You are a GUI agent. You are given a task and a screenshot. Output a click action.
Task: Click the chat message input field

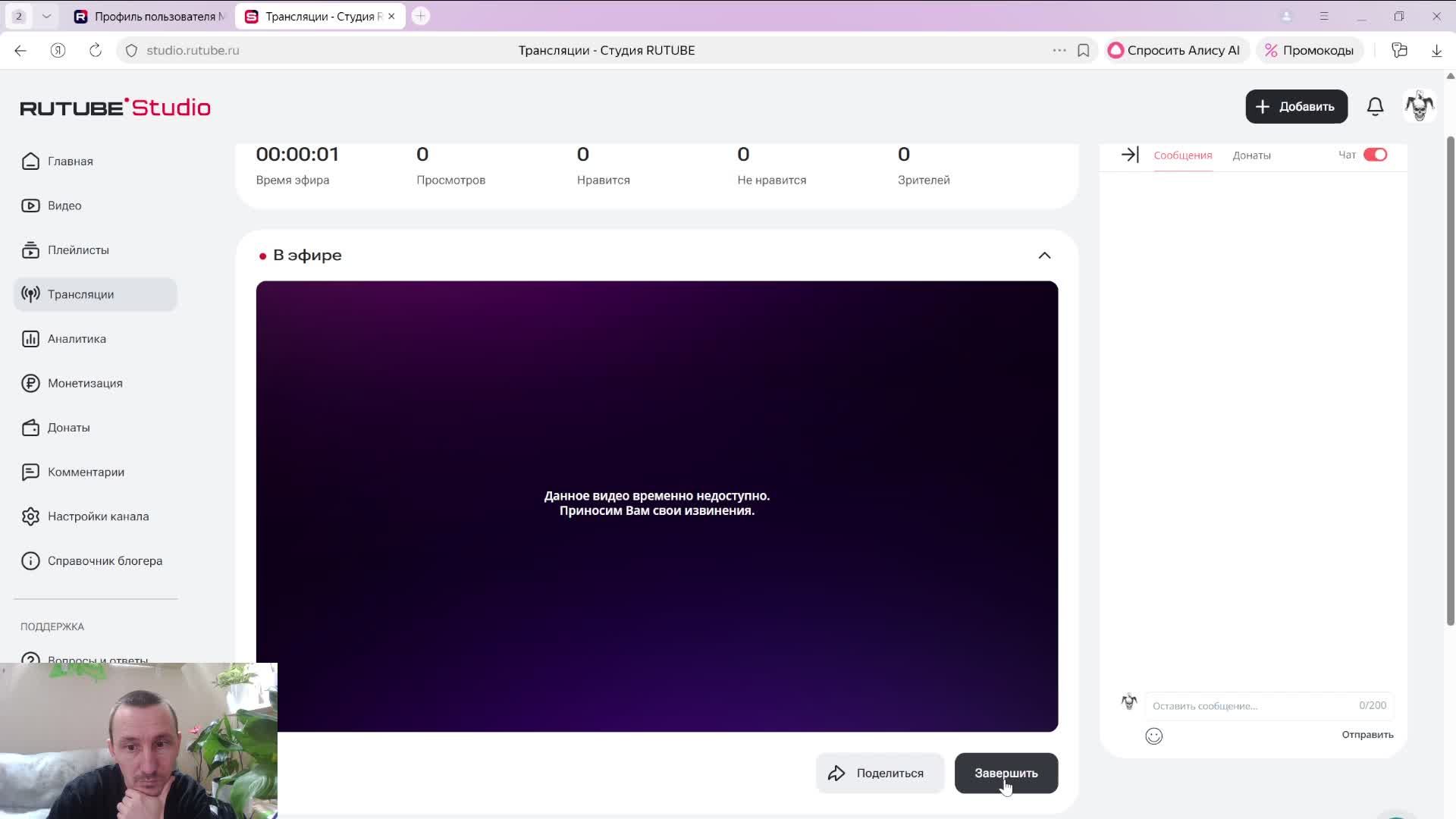click(1251, 705)
